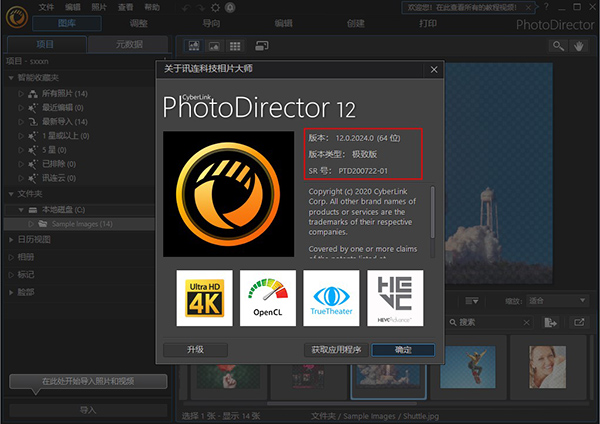Click the OpenCL badge icon
Image resolution: width=600 pixels, height=424 pixels.
268,298
